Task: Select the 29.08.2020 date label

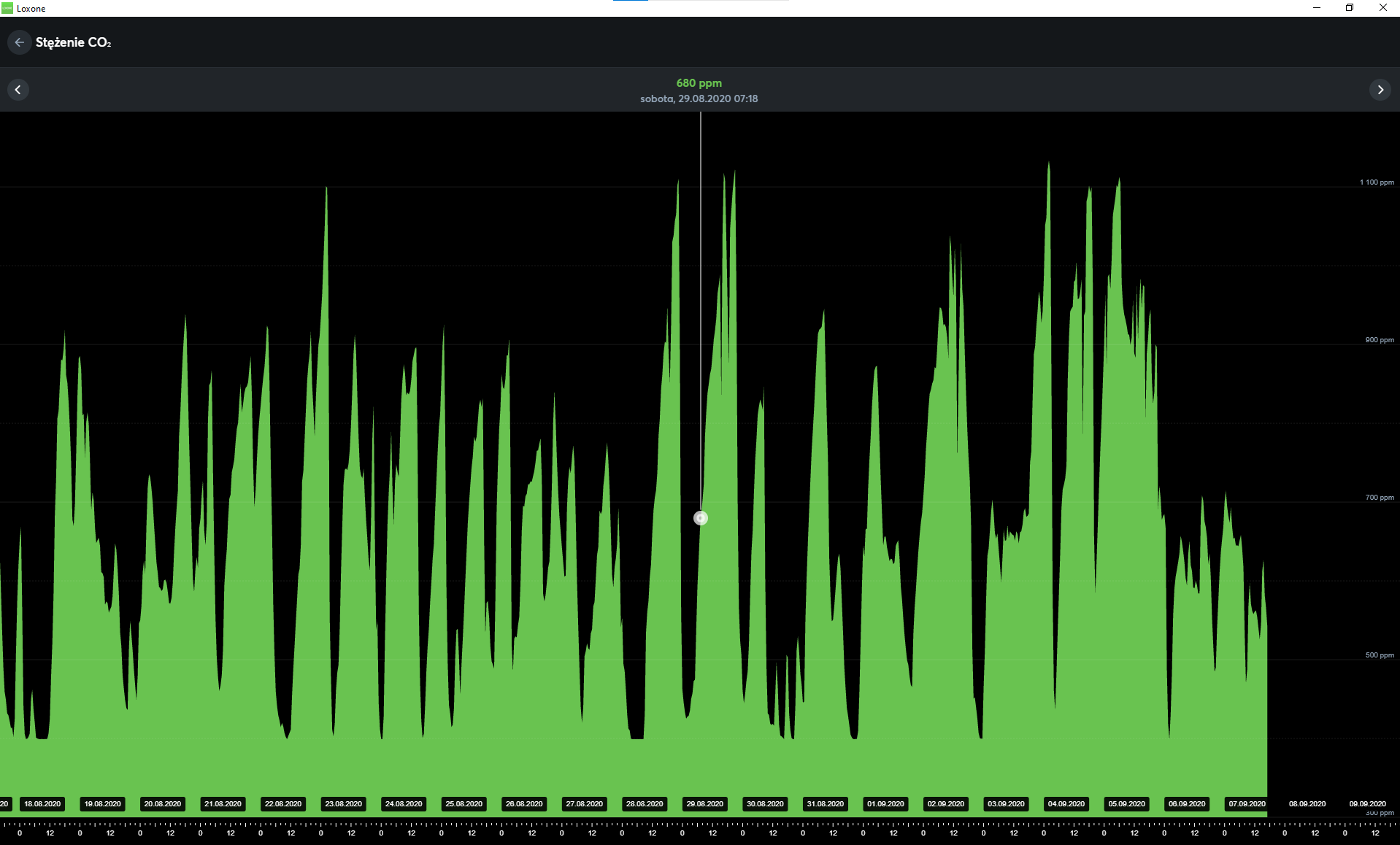Action: click(705, 804)
